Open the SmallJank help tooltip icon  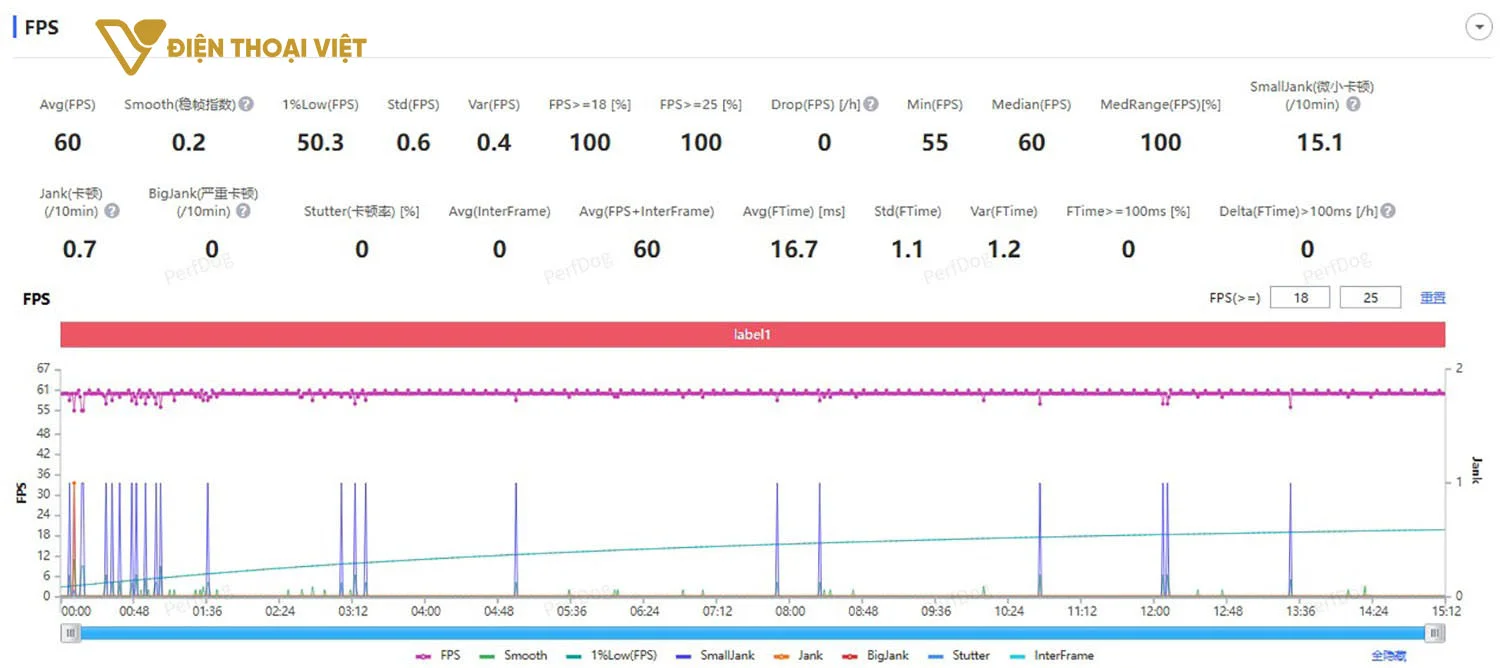coord(1353,104)
